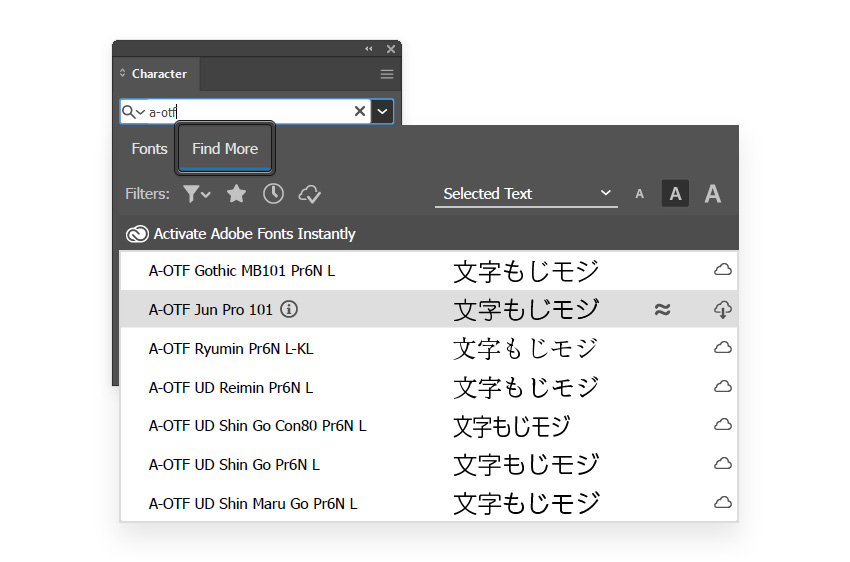Activate A-OTF UD Shin Maru Go cloud icon
The width and height of the screenshot is (850, 562).
723,502
